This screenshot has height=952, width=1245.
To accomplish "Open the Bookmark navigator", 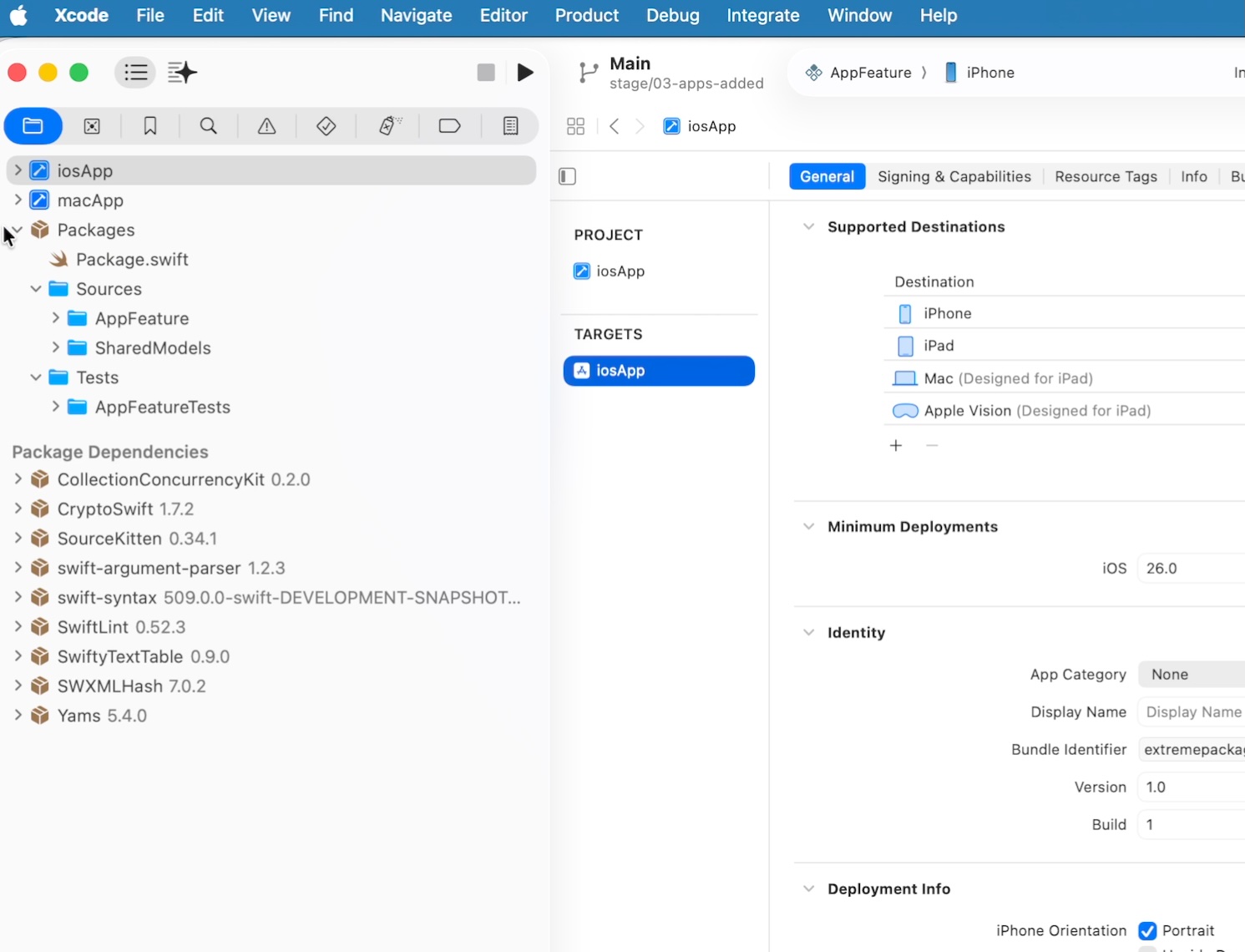I will [150, 126].
